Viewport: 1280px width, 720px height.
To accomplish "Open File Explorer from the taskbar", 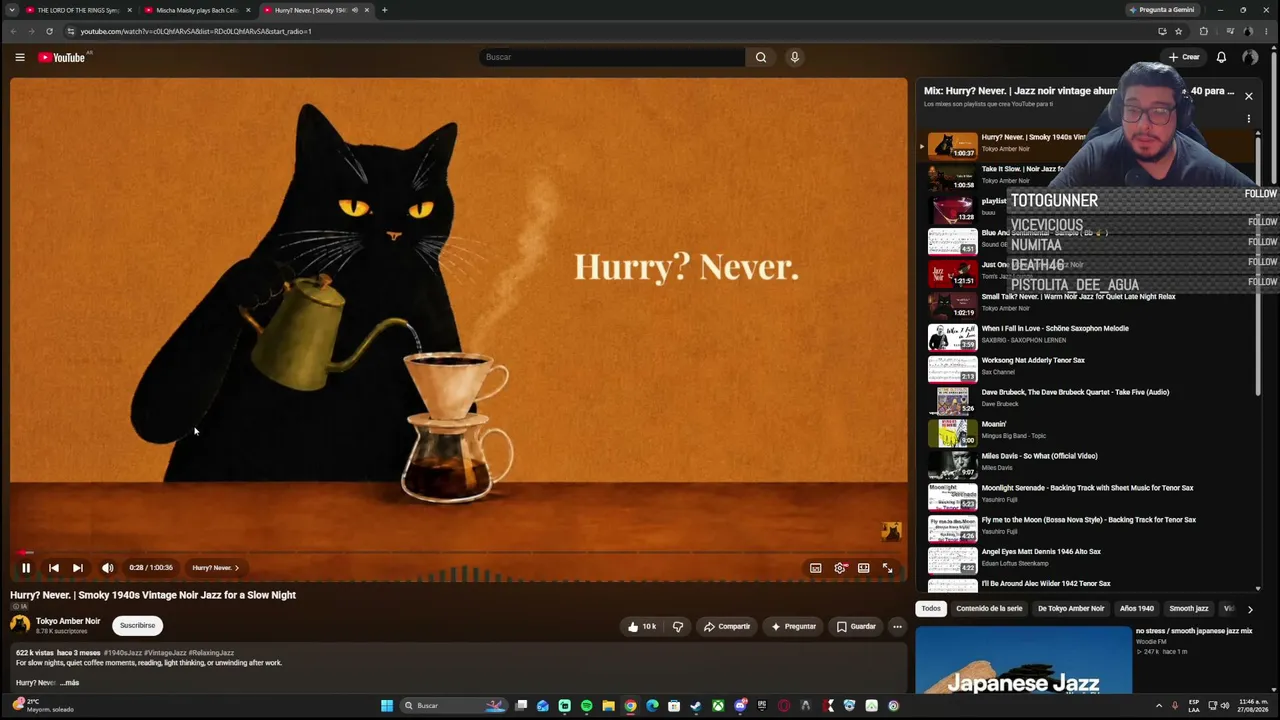I will pos(608,706).
